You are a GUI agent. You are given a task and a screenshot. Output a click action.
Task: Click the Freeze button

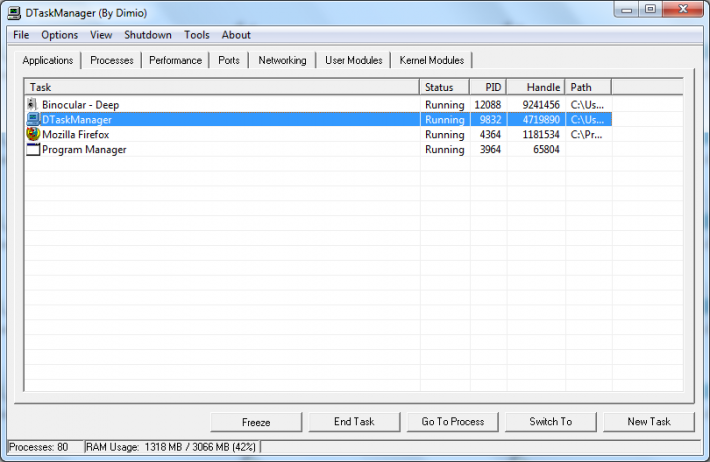(256, 422)
